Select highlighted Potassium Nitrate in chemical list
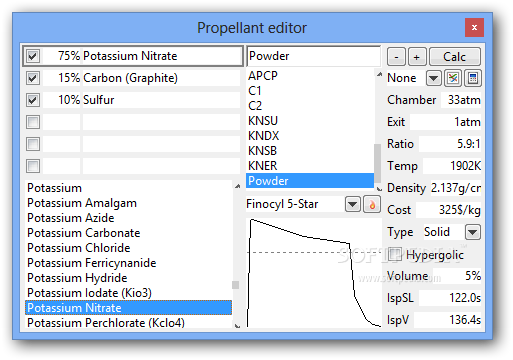This screenshot has height=360, width=513. pyautogui.click(x=128, y=308)
